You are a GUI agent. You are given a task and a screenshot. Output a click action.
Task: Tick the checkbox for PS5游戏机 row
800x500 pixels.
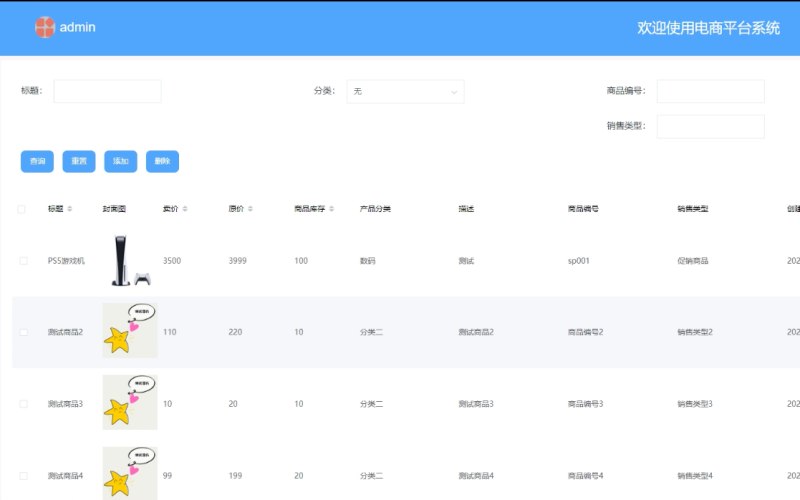pyautogui.click(x=23, y=261)
